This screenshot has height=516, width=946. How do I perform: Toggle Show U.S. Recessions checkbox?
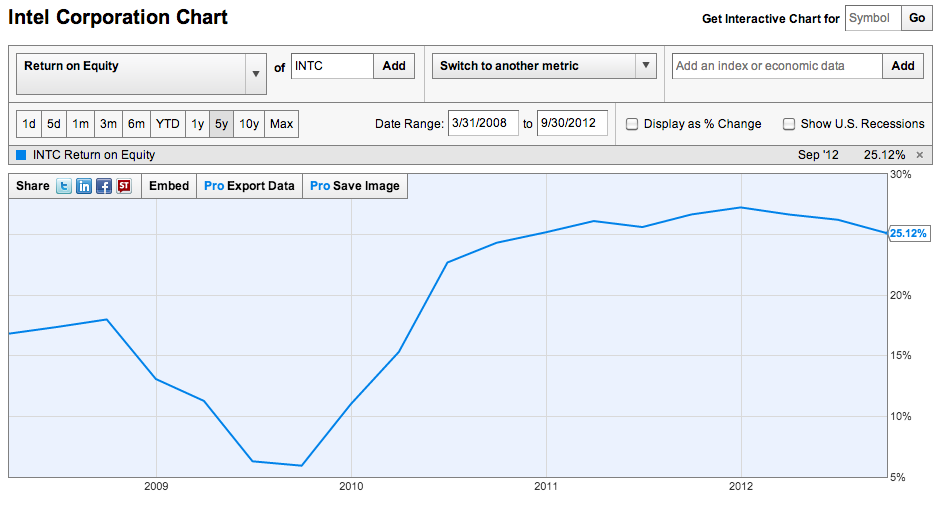tap(789, 124)
